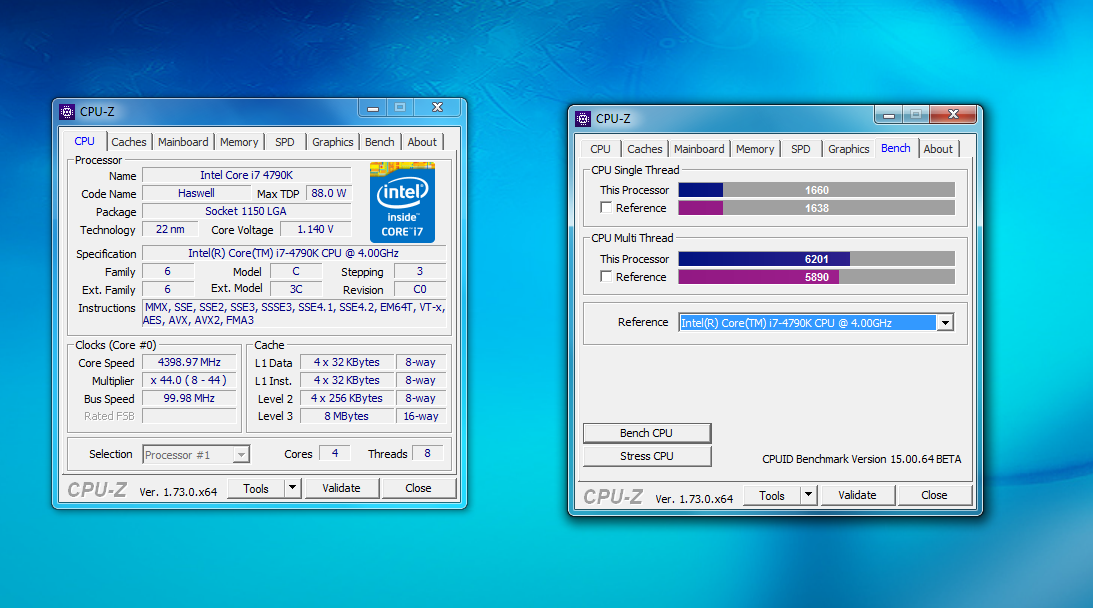Switch to CPU tab in Bench window

600,149
